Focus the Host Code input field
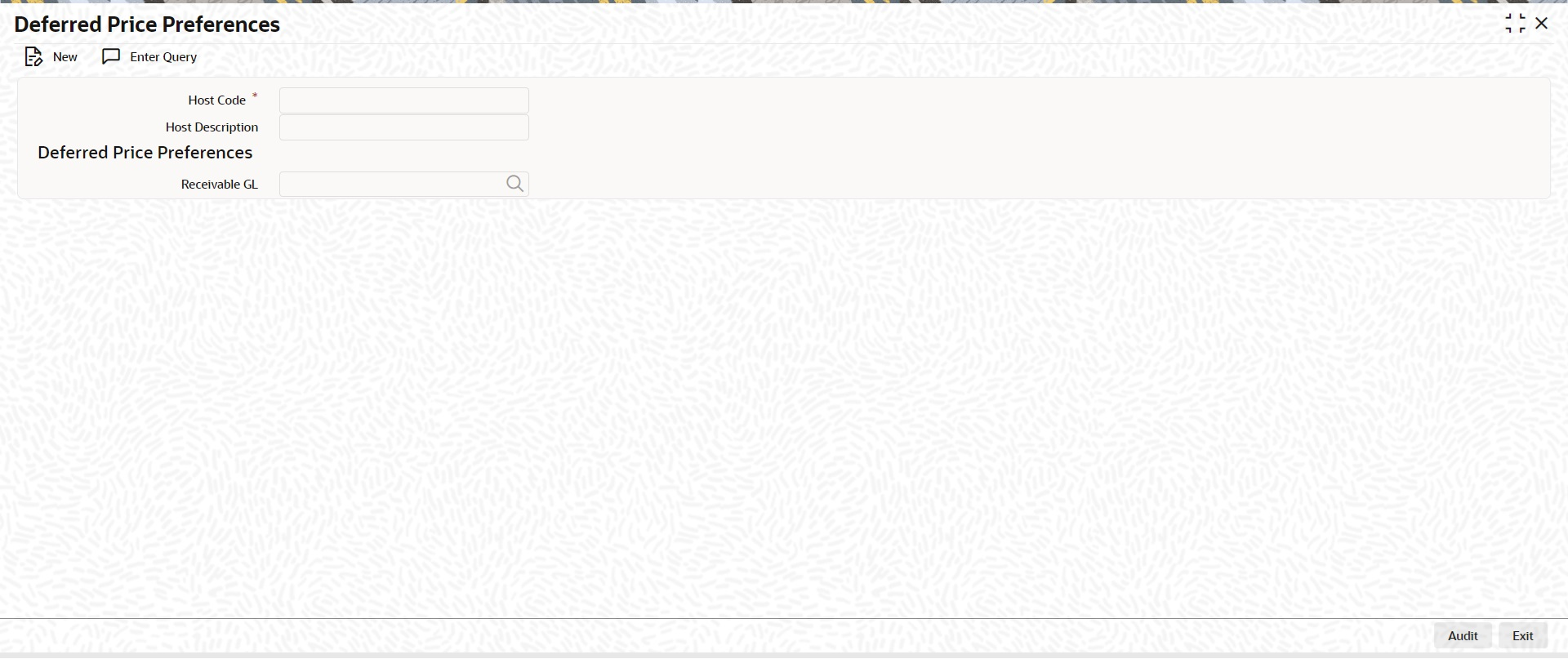Screen dimensions: 1568x659 (404, 100)
